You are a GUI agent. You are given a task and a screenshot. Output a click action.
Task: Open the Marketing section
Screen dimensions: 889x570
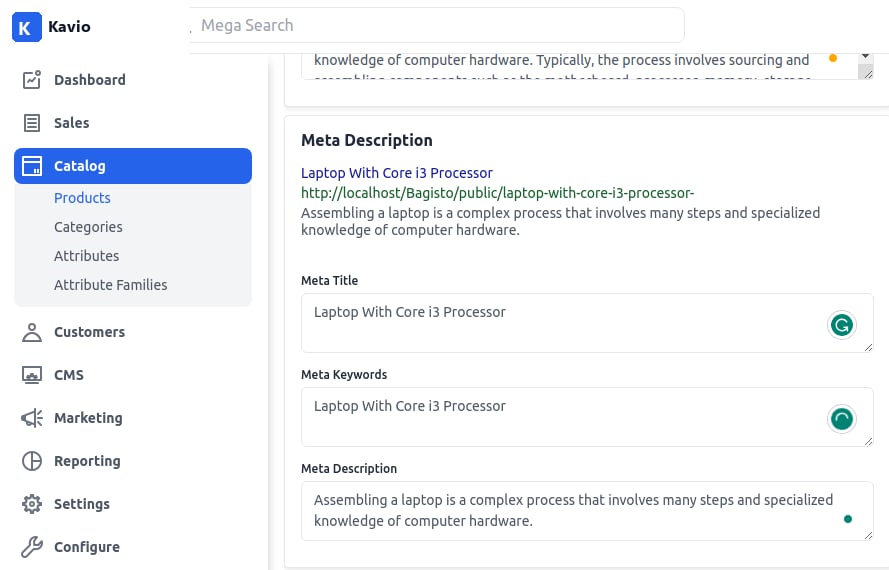click(x=133, y=418)
